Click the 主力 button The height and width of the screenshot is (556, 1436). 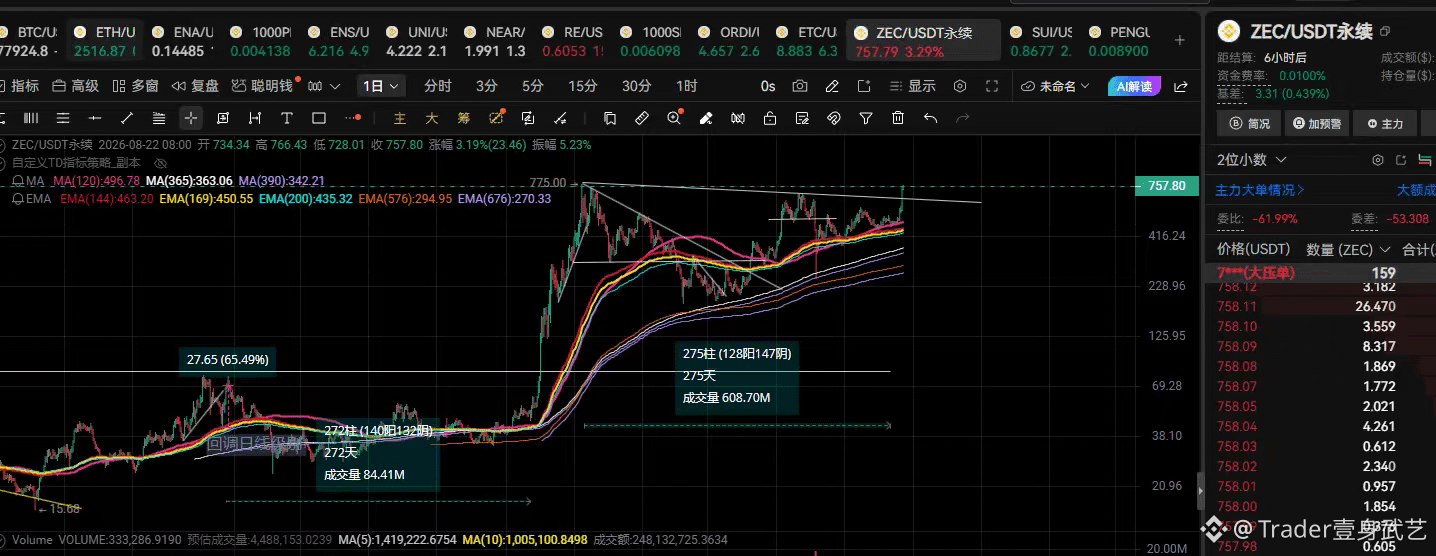pos(1384,124)
